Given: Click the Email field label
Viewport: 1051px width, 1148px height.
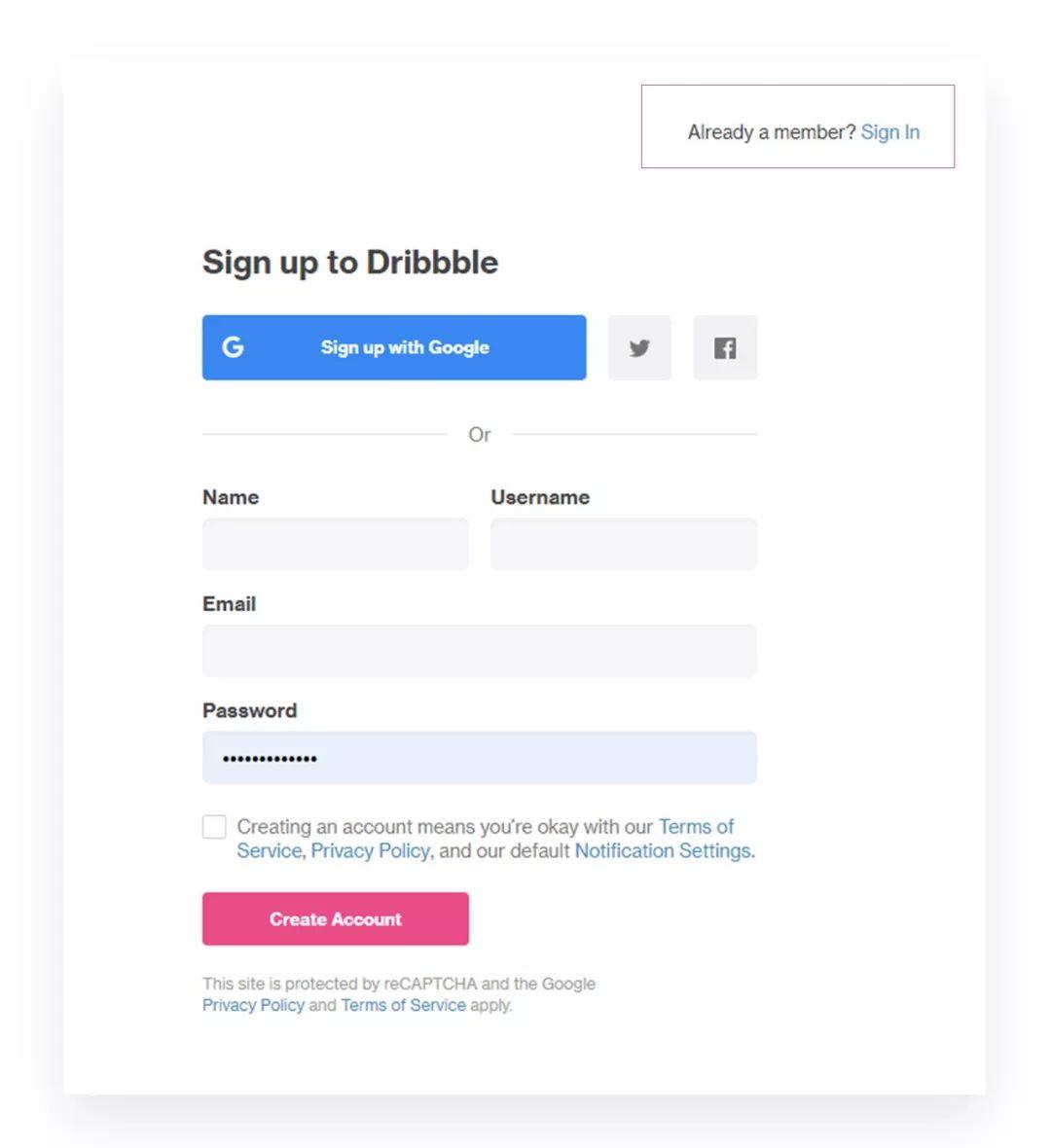Looking at the screenshot, I should pos(229,604).
